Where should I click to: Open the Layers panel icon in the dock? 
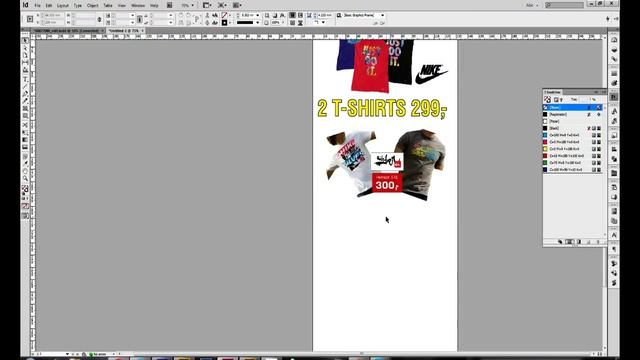click(614, 49)
